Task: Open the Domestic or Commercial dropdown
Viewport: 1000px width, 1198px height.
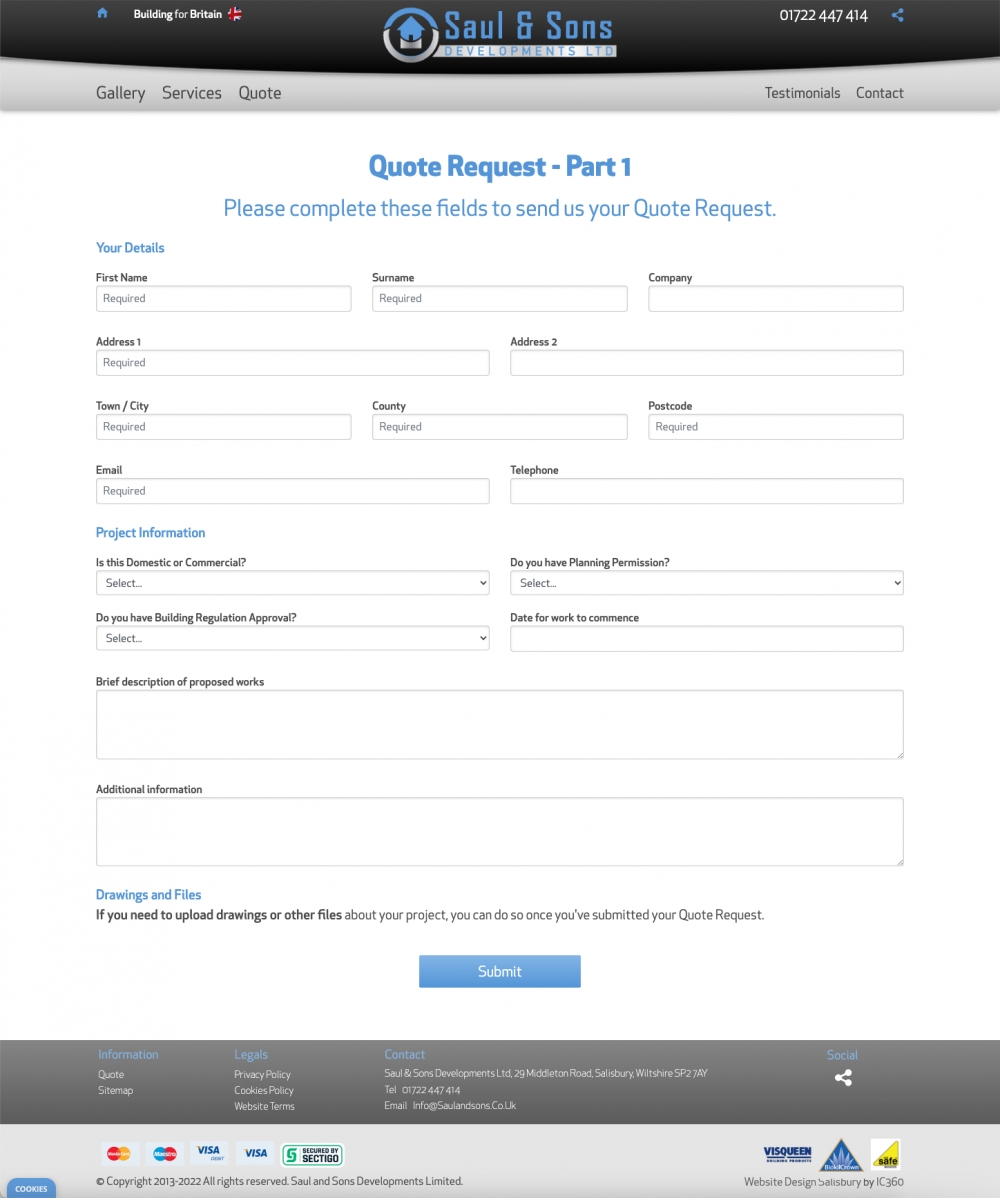Action: pyautogui.click(x=292, y=583)
